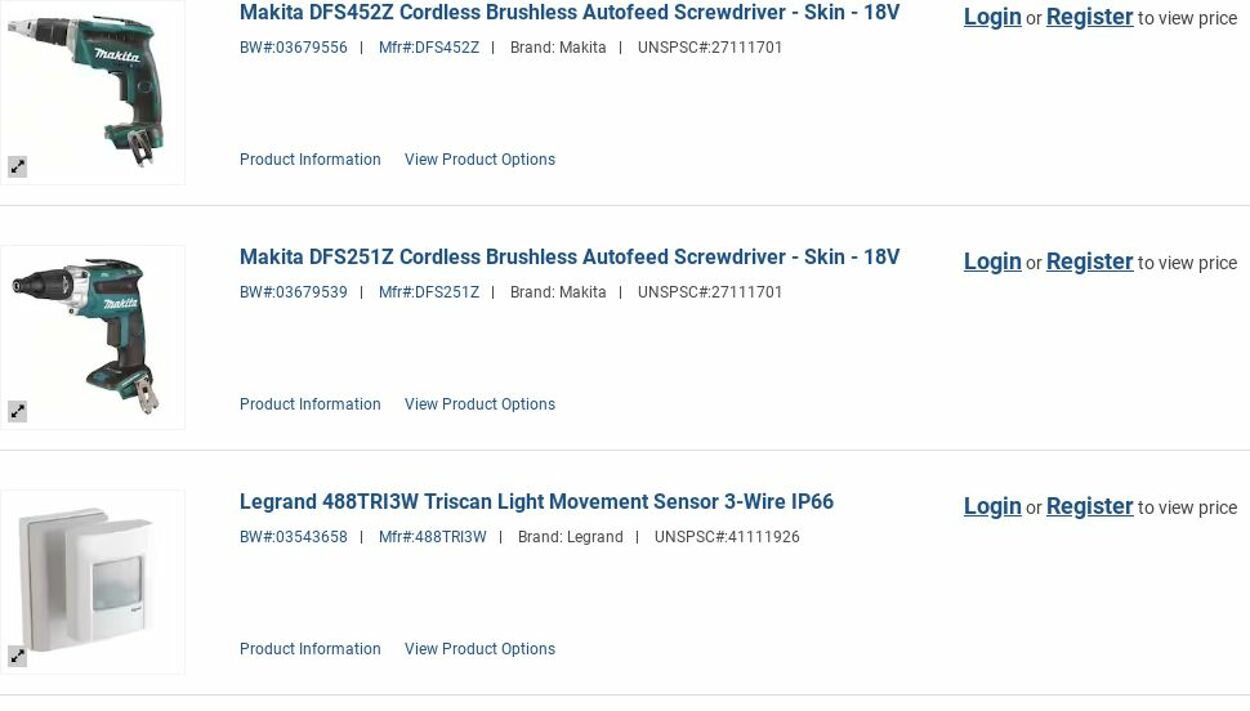The width and height of the screenshot is (1250, 711).
Task: Show Product Information for Legrand 488TRI3W
Action: pos(310,649)
